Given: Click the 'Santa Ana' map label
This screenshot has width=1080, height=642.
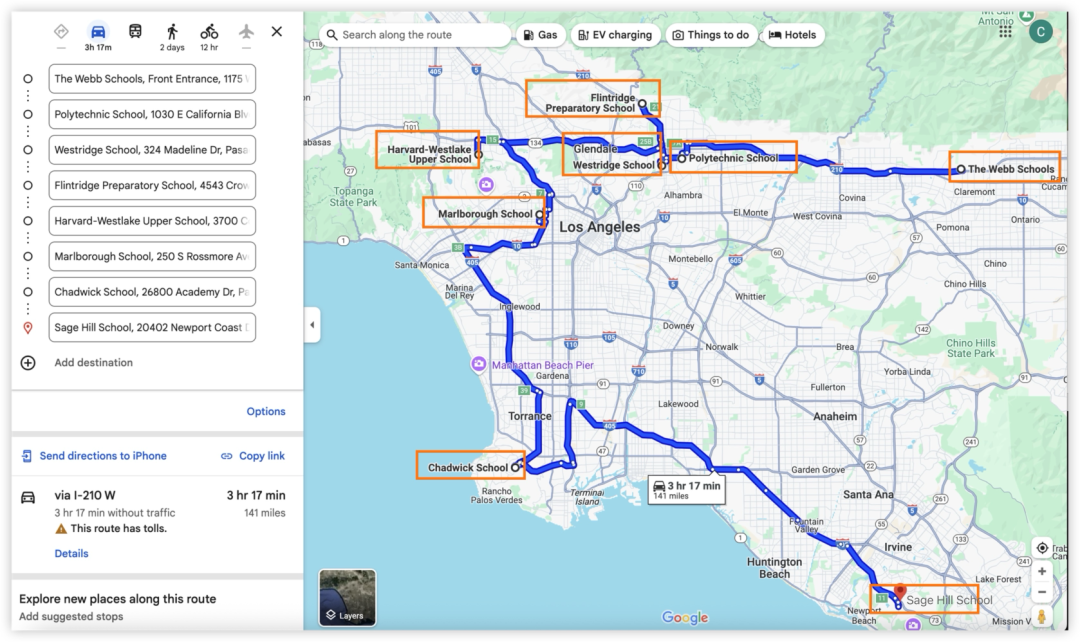Looking at the screenshot, I should (x=868, y=495).
